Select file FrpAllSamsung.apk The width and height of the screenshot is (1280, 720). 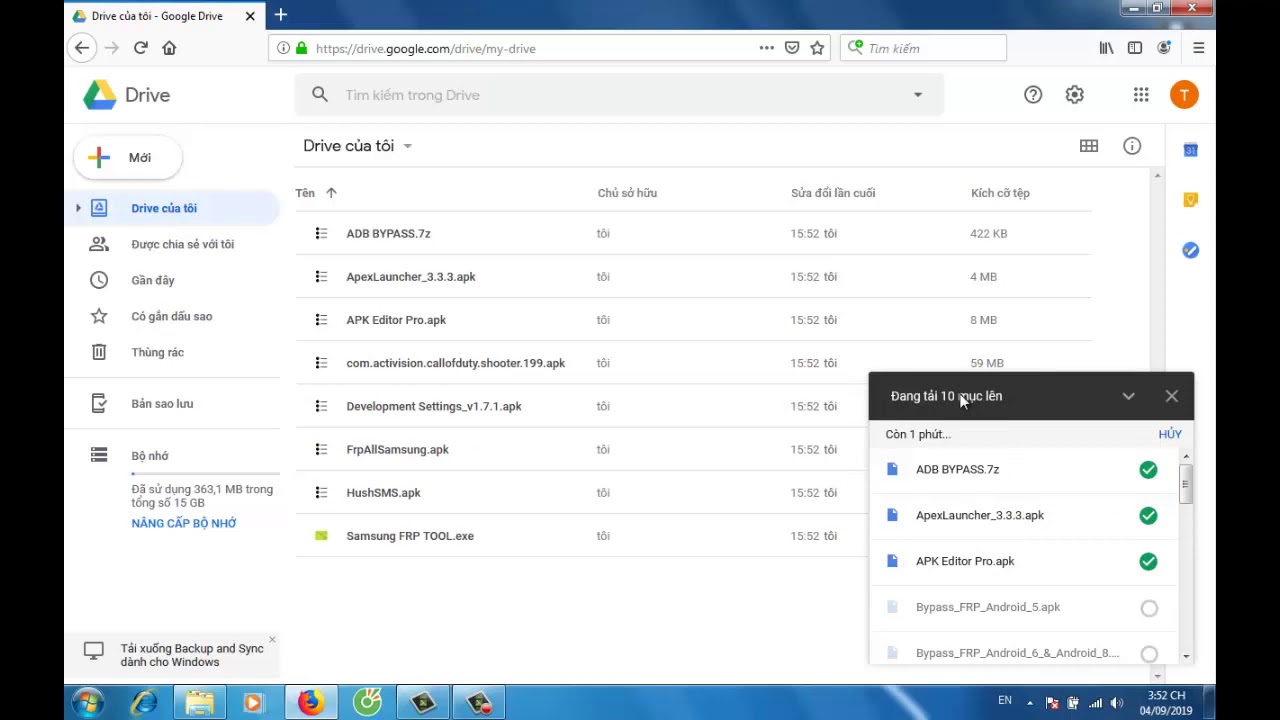692,450
